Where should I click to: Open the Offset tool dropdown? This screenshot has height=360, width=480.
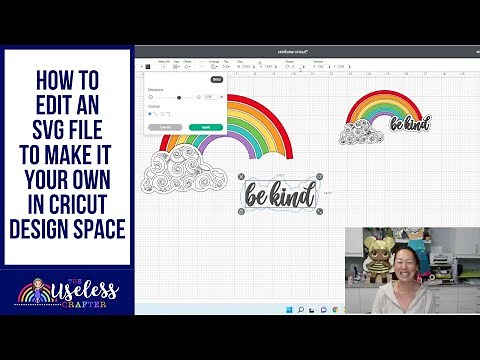[188, 67]
